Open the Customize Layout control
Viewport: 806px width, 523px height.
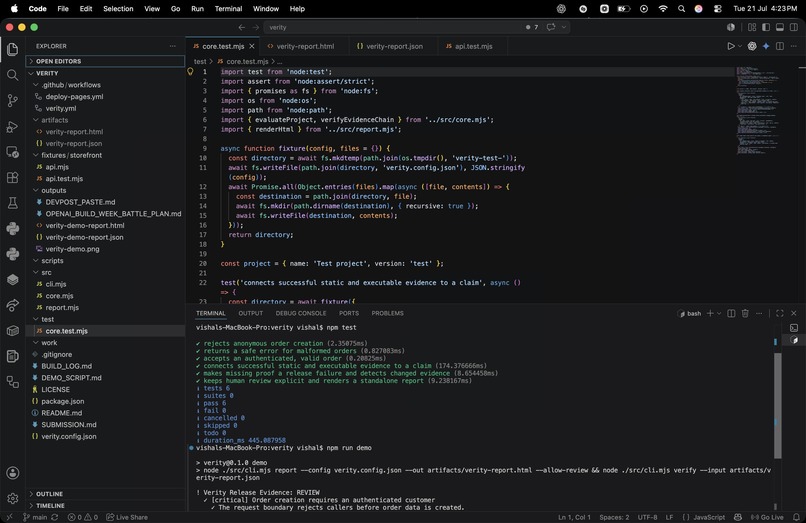[752, 27]
